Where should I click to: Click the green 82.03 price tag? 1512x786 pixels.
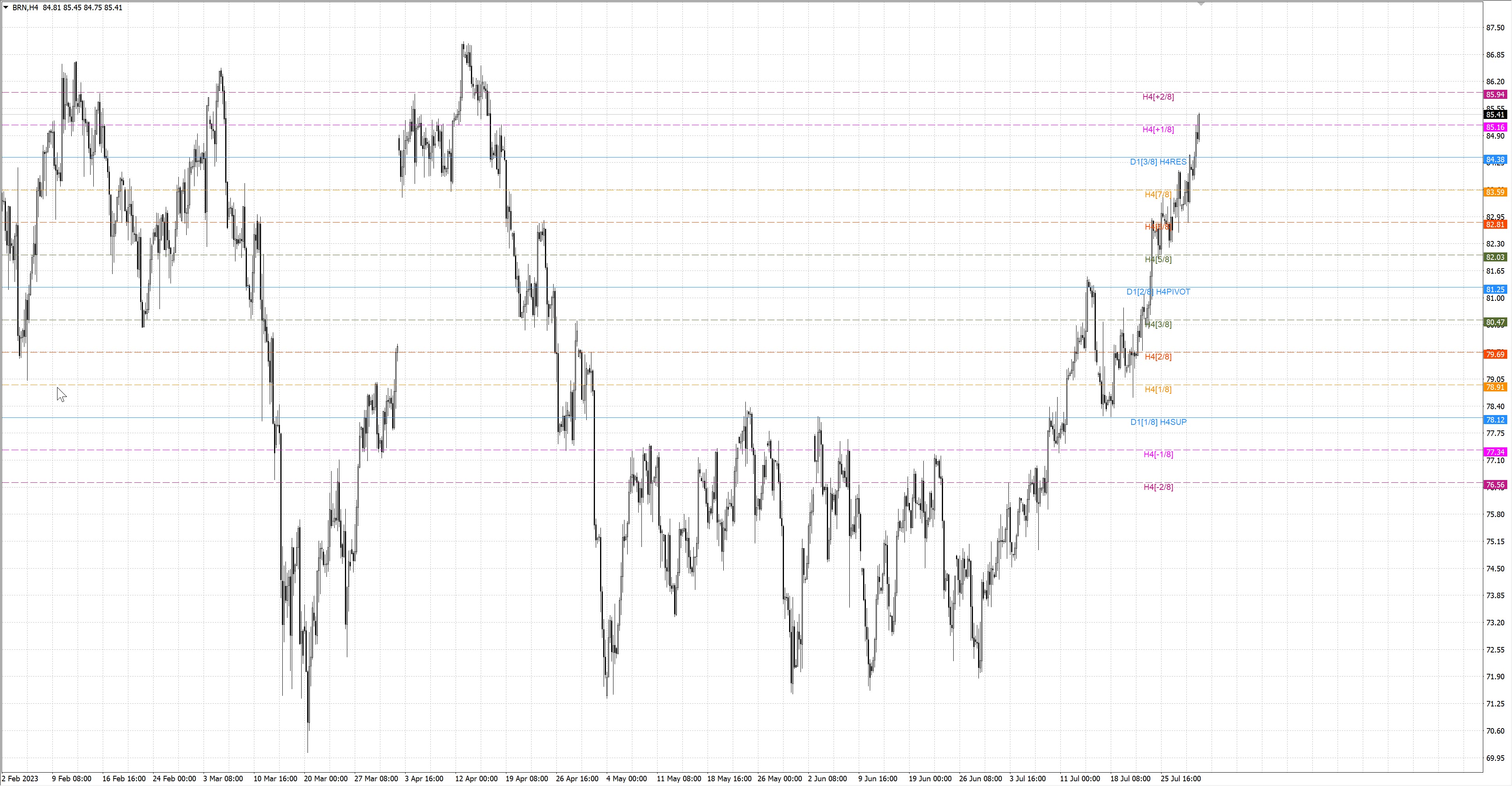pyautogui.click(x=1494, y=257)
